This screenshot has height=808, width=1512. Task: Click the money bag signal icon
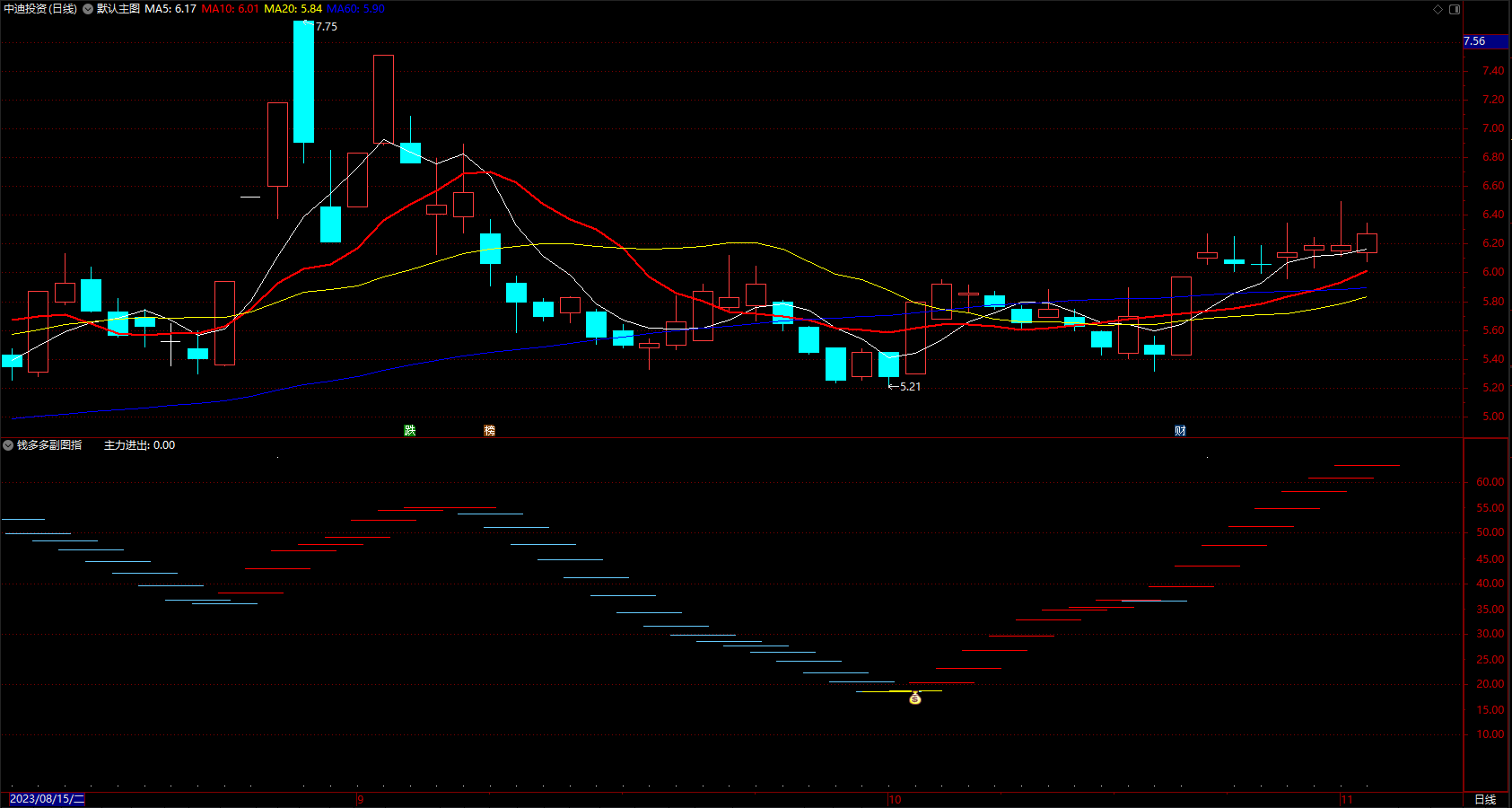(x=915, y=698)
